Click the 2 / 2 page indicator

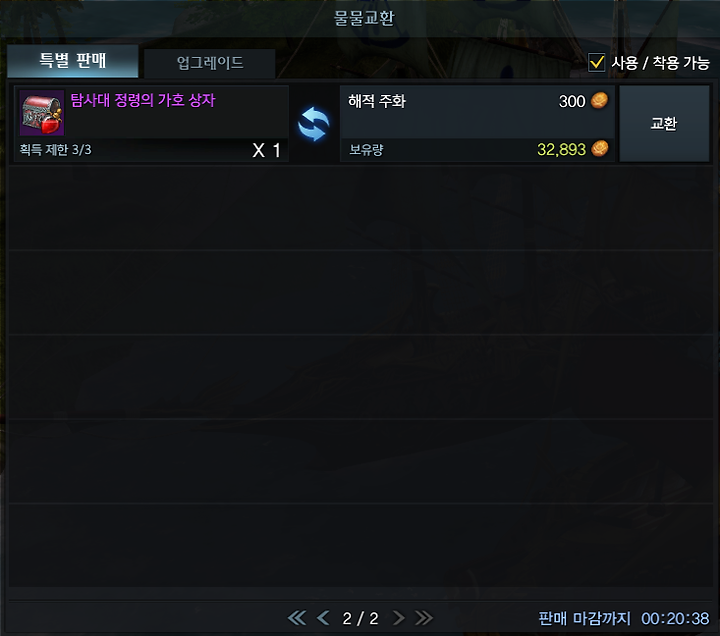pos(360,619)
